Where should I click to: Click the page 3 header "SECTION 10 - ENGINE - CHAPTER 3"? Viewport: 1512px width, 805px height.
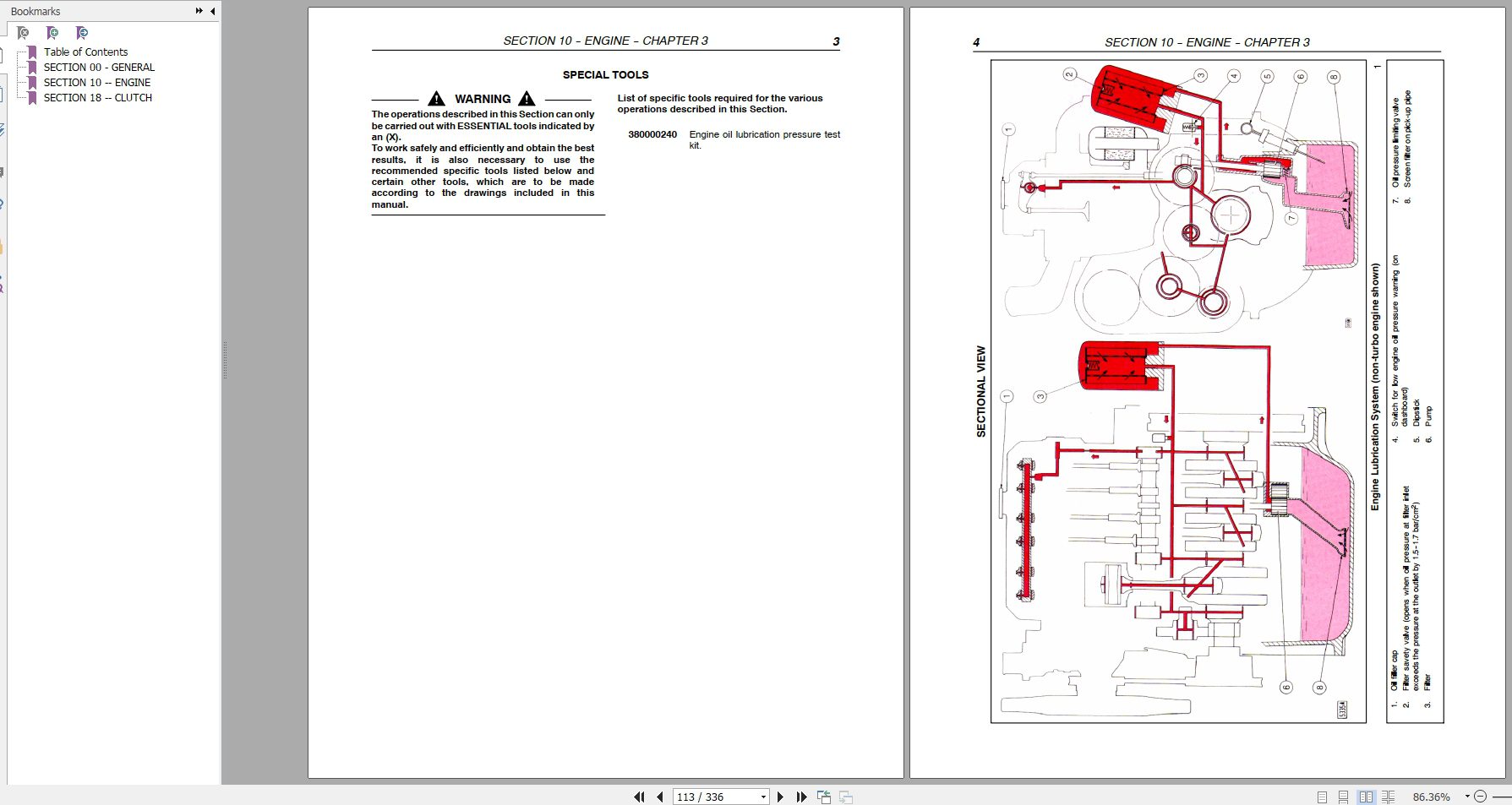coord(606,41)
